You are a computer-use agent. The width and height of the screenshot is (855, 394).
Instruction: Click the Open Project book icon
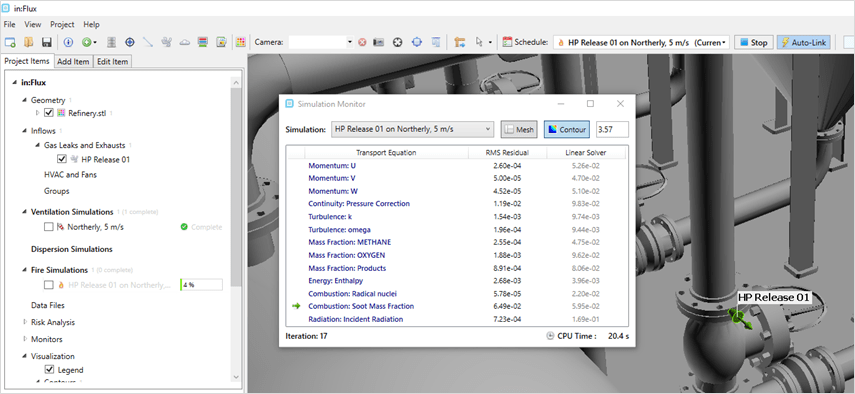click(x=29, y=42)
